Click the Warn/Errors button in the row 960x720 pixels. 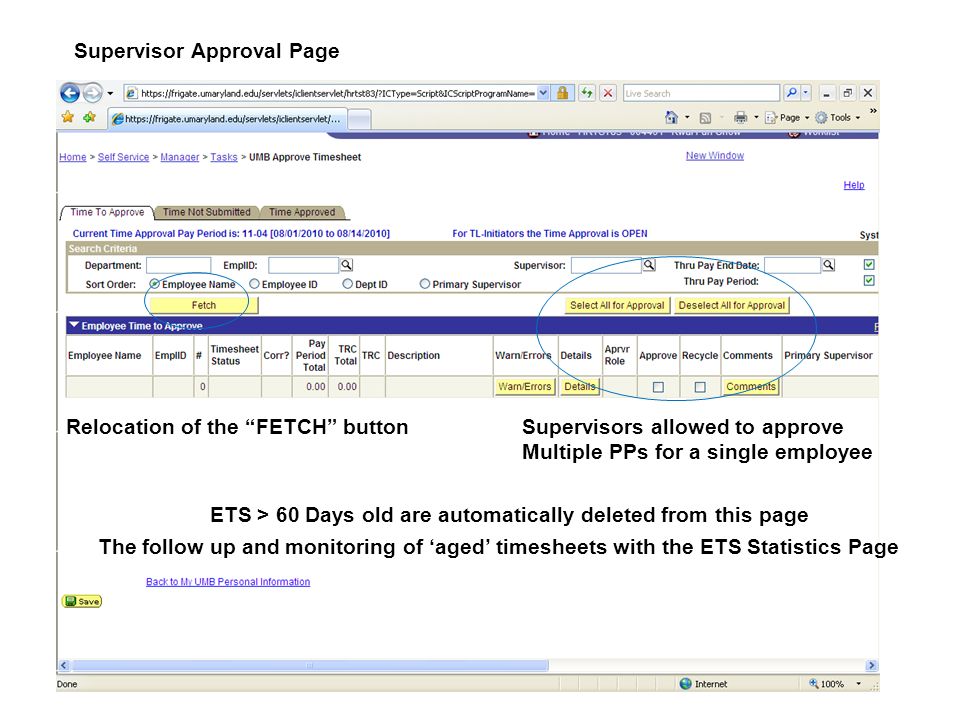pos(525,387)
